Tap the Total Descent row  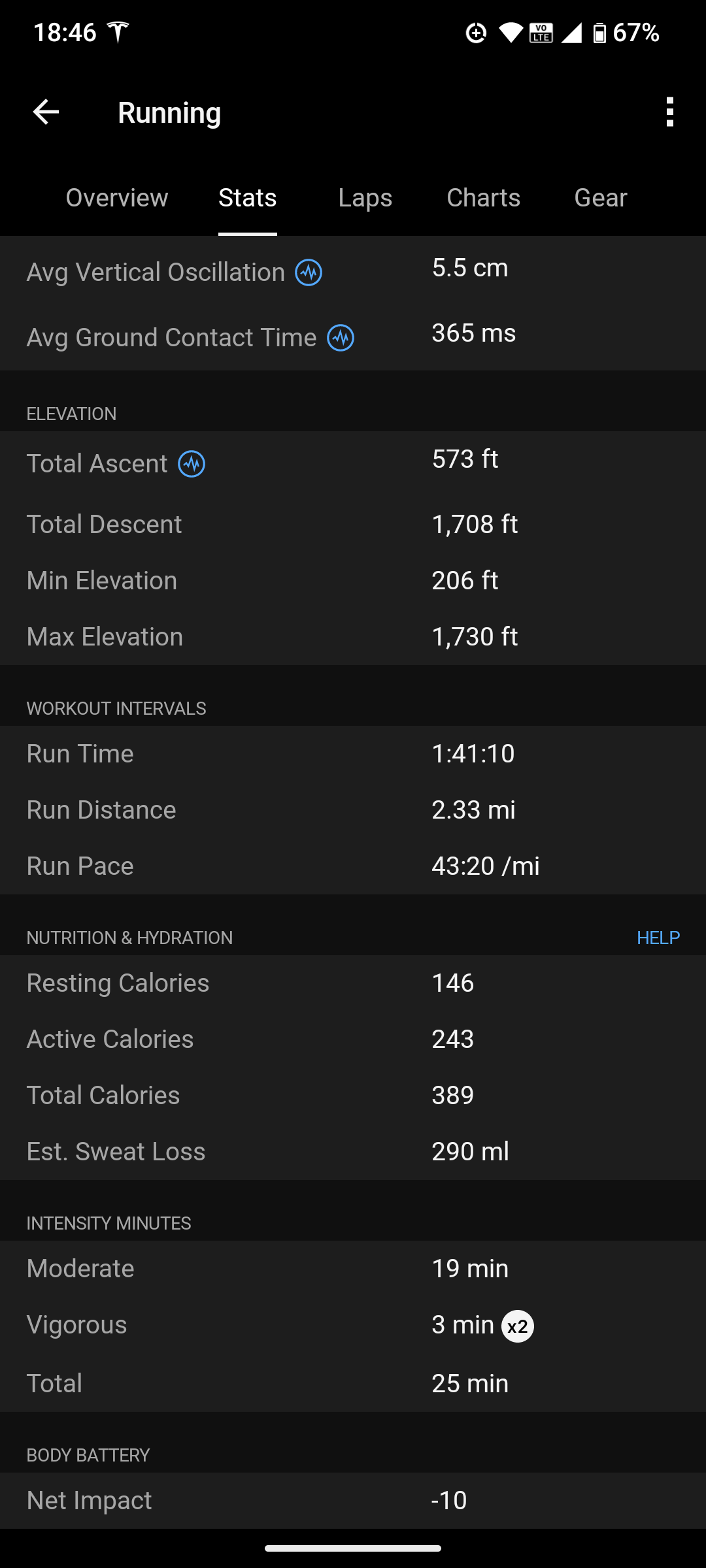click(x=353, y=524)
